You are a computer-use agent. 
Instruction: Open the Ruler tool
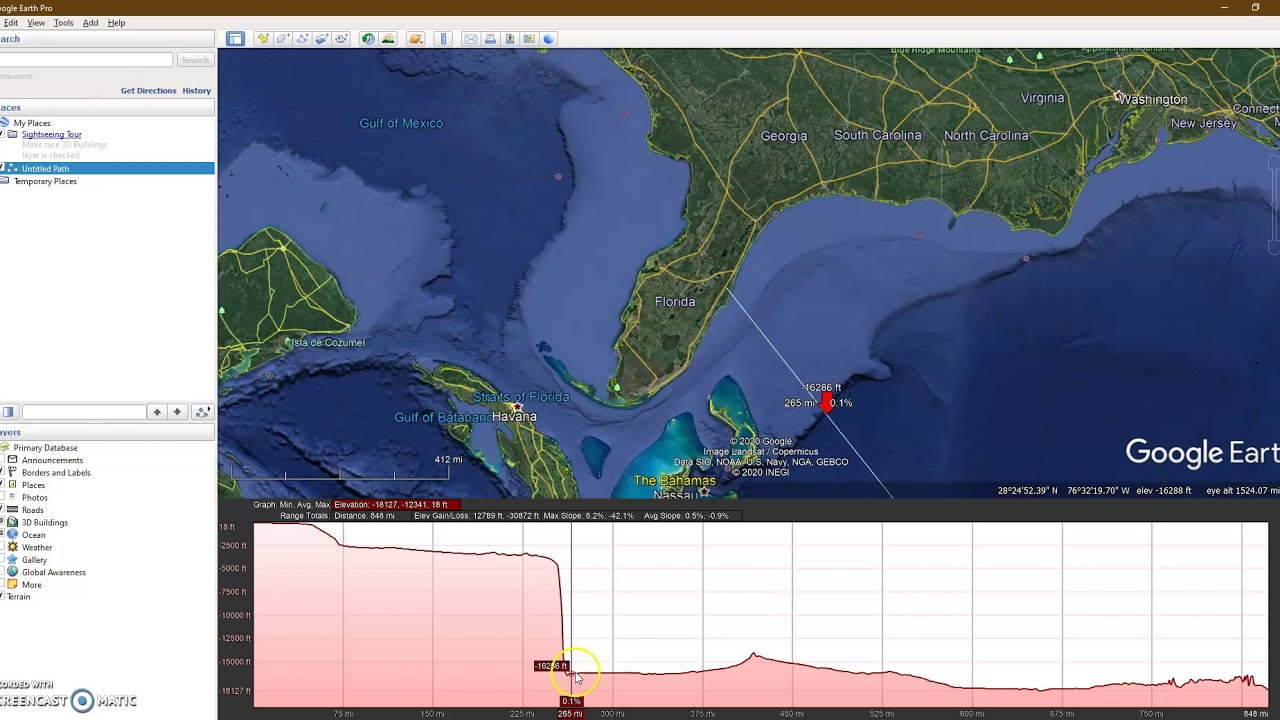(x=444, y=39)
